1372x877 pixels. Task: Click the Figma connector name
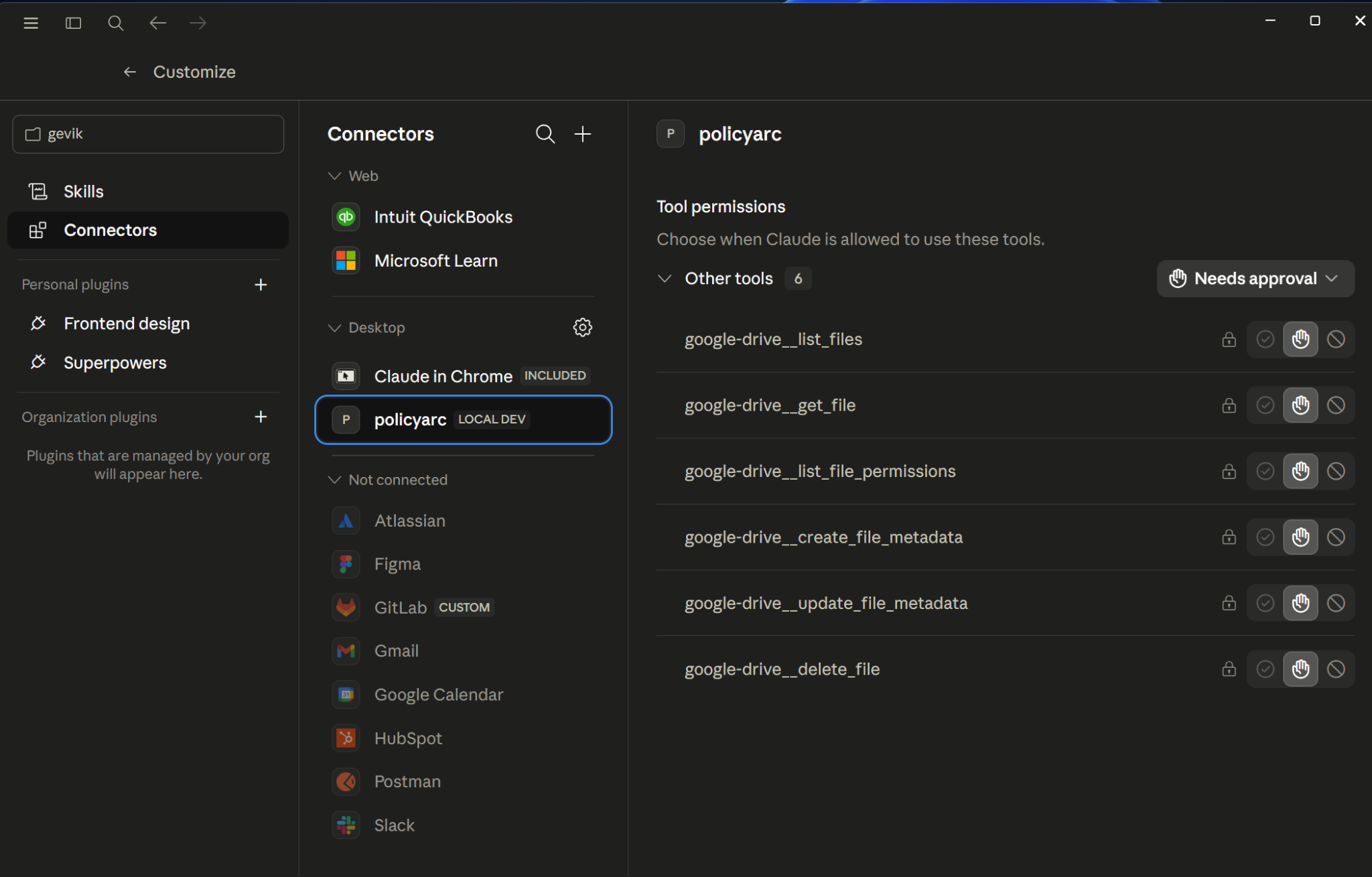tap(397, 564)
